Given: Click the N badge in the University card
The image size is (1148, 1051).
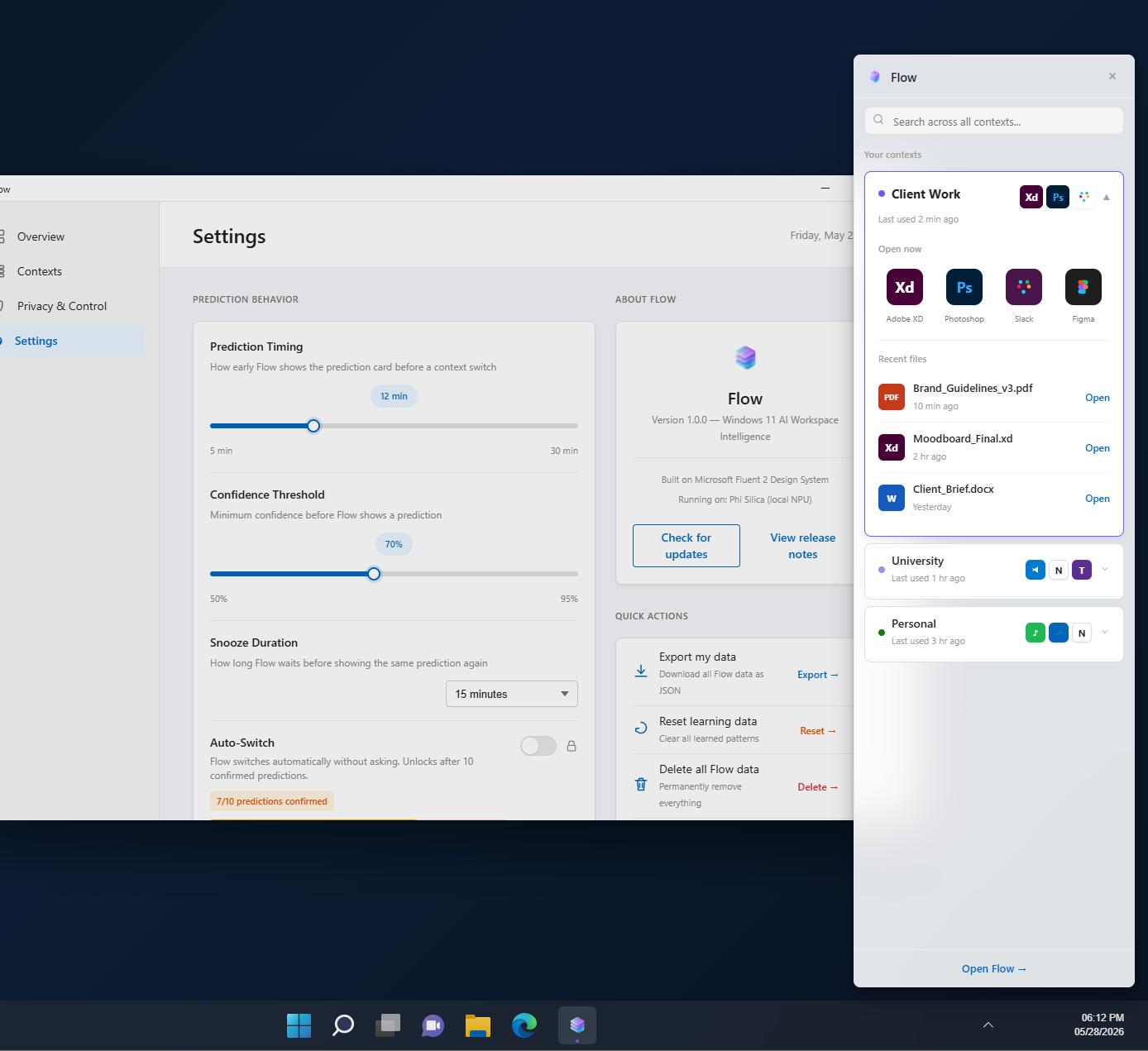Looking at the screenshot, I should (1059, 570).
